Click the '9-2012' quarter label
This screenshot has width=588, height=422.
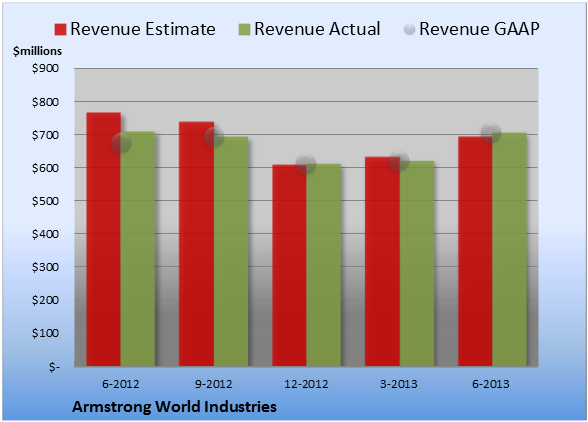pos(214,384)
